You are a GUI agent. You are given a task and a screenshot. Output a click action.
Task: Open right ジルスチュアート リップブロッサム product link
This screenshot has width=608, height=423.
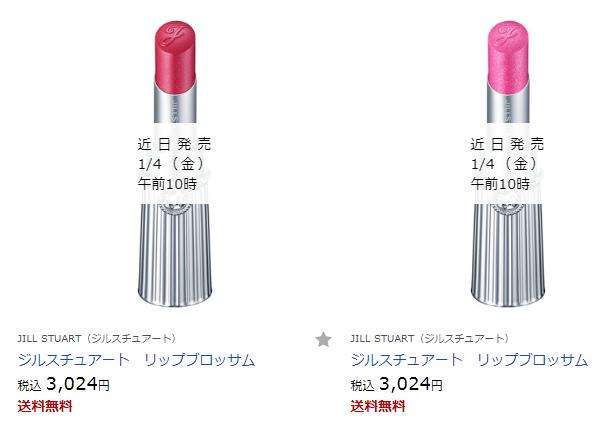click(469, 360)
